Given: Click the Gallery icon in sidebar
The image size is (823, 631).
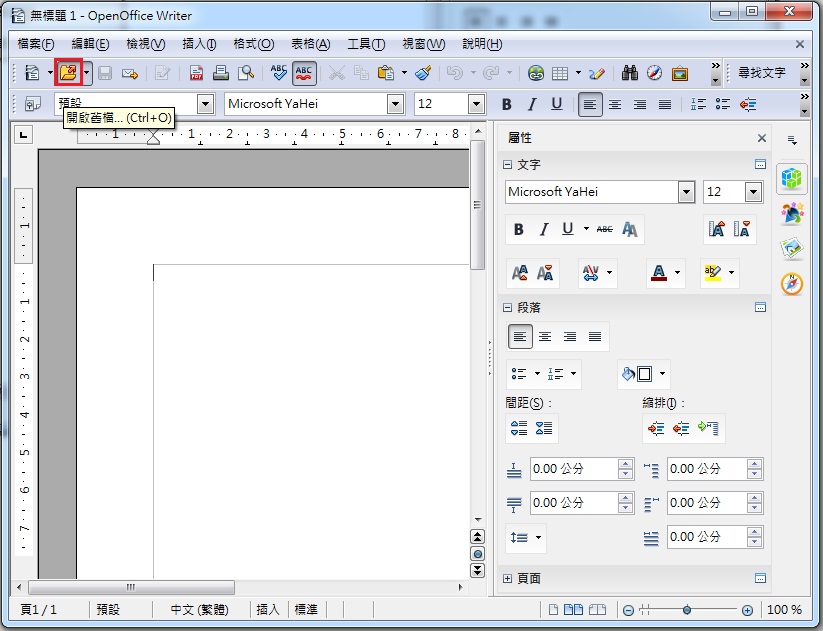Looking at the screenshot, I should coord(792,249).
